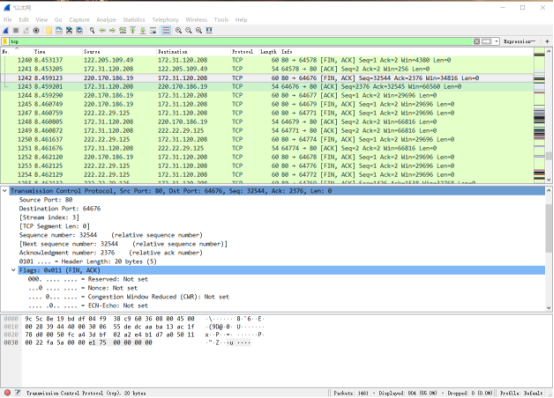Open display filter history dropdown

pos(496,42)
